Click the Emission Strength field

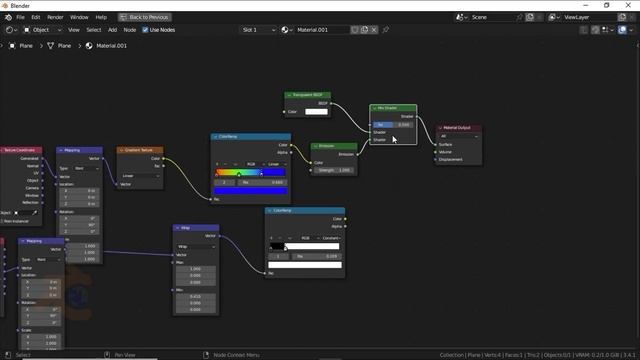coord(334,170)
